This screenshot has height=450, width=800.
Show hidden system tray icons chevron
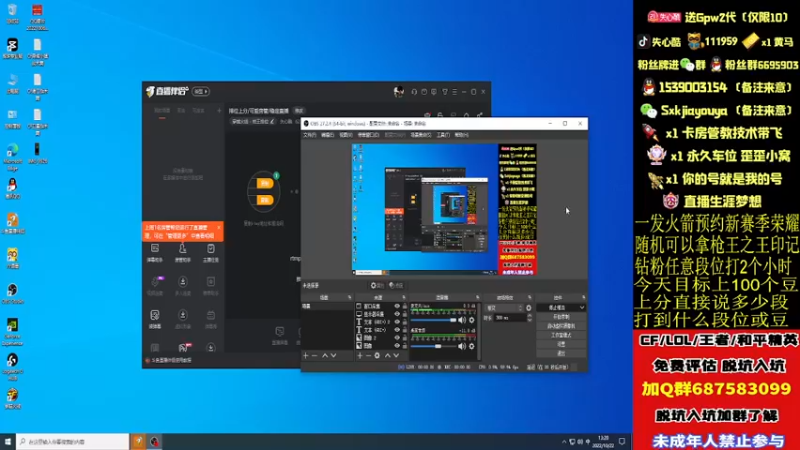[x=564, y=442]
